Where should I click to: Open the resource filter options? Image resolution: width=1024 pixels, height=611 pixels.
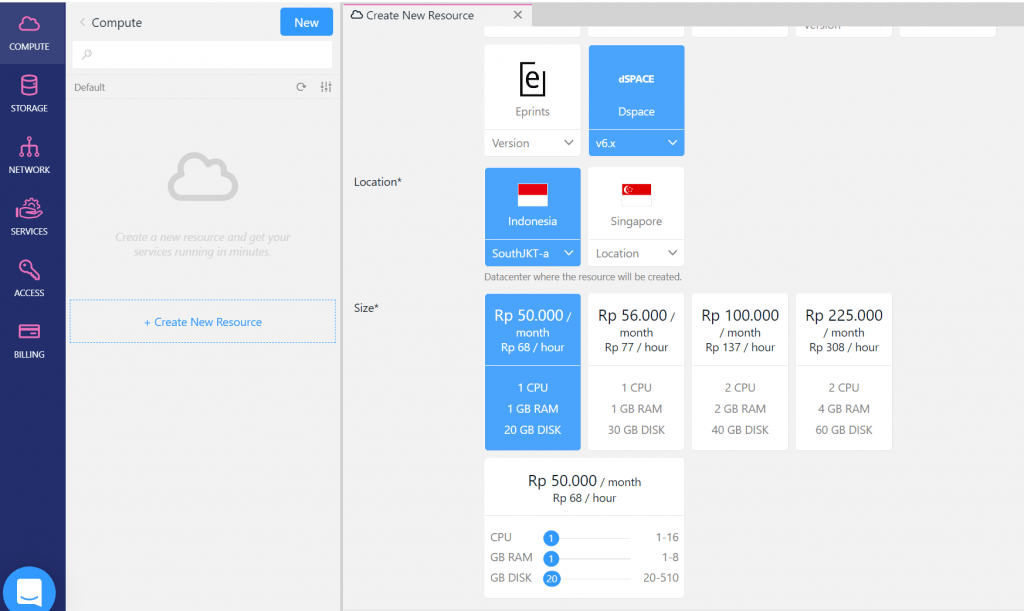pos(325,87)
